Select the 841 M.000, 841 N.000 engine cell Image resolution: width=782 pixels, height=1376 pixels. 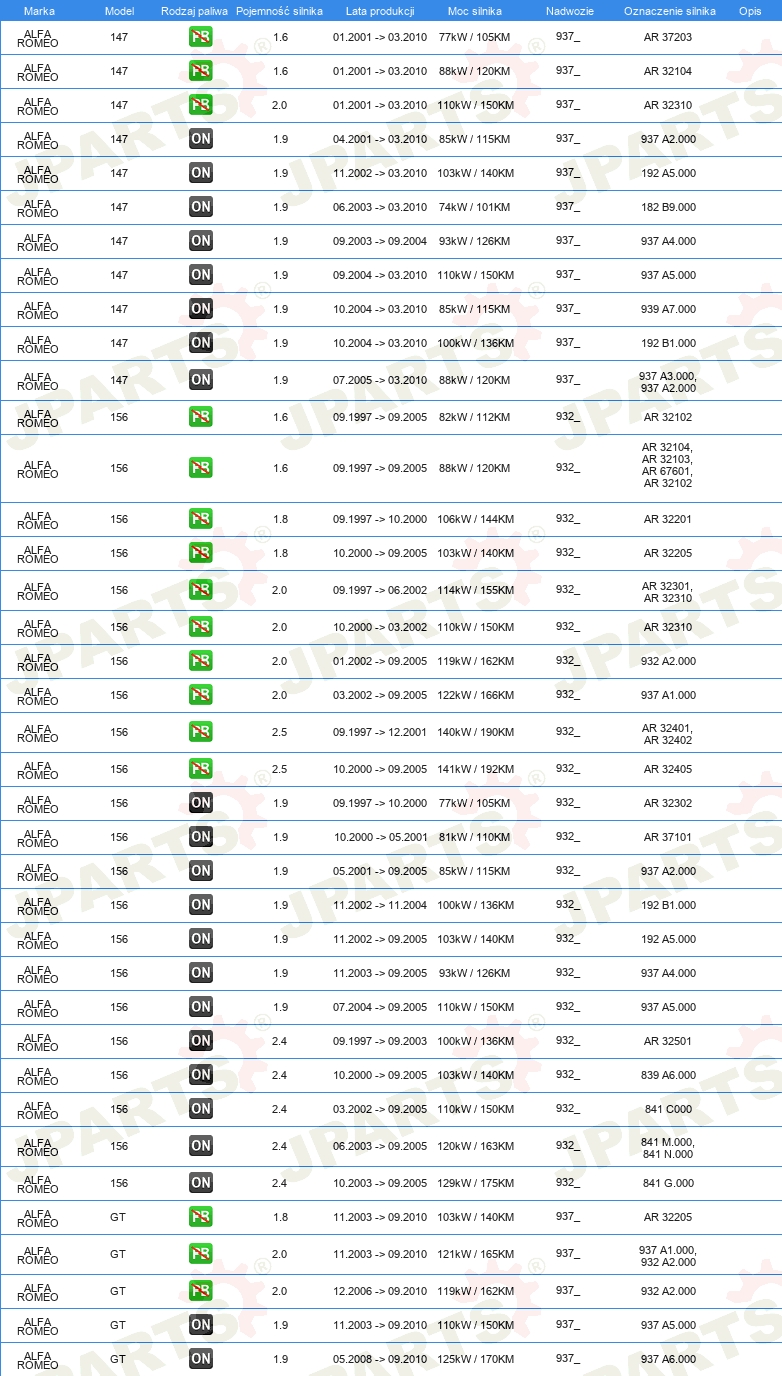tap(668, 1148)
